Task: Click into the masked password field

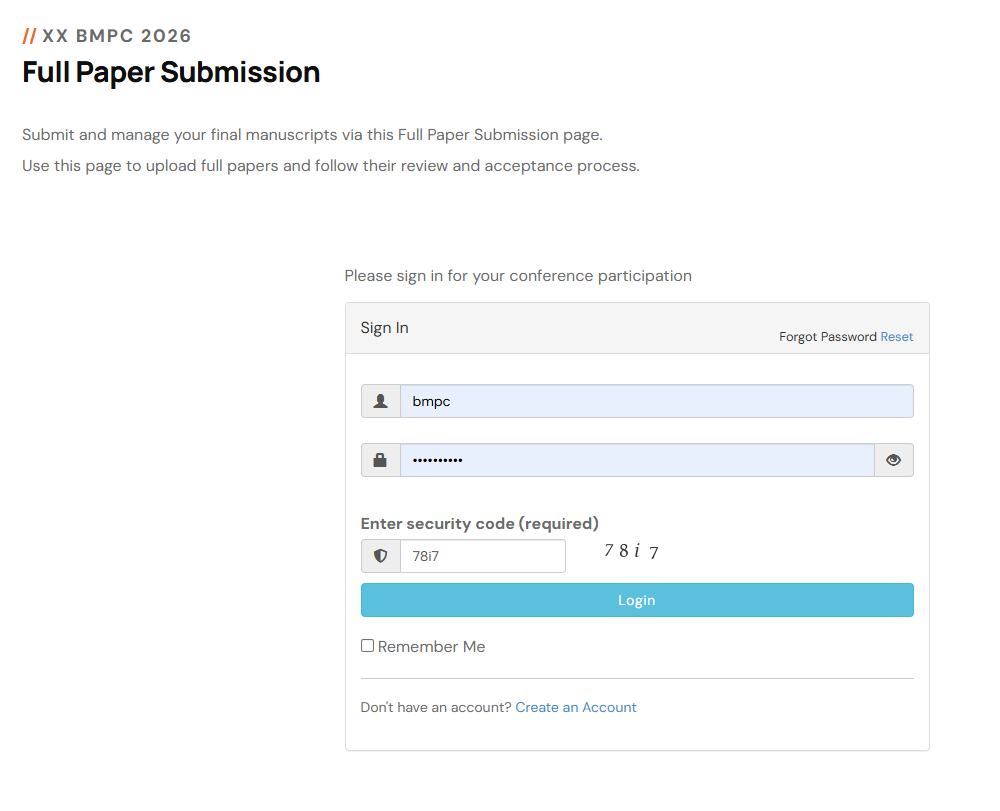Action: click(x=637, y=460)
